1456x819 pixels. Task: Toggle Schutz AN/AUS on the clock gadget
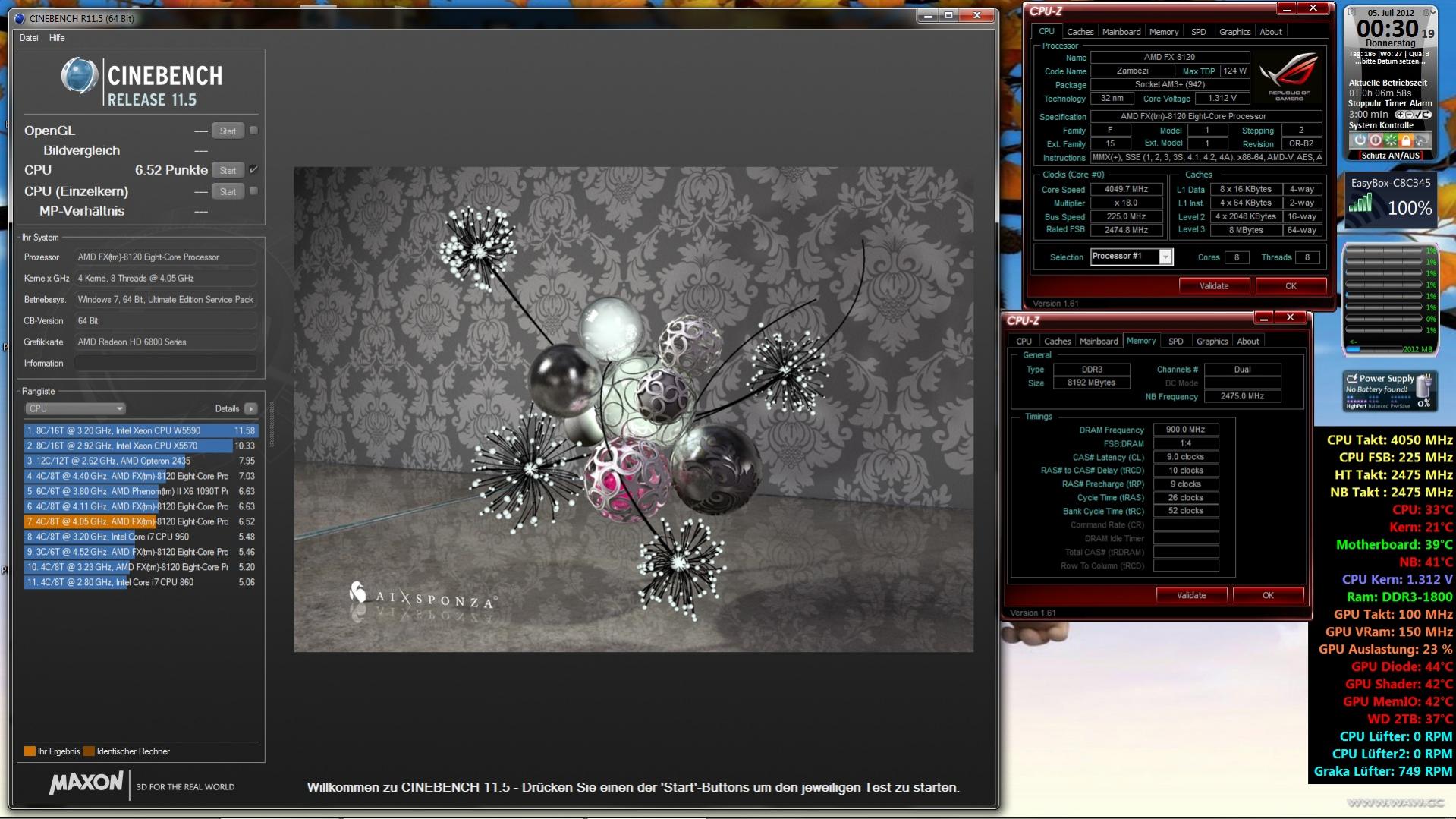click(x=1390, y=156)
